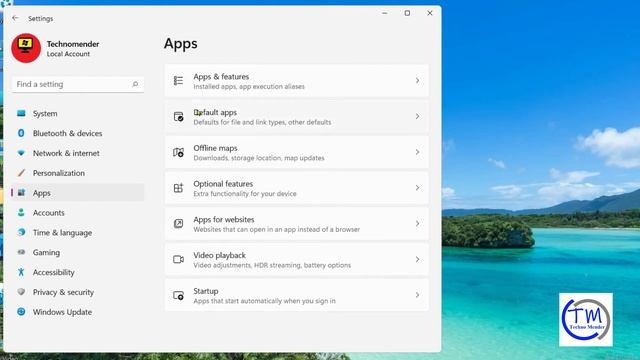Click the Gaming controller icon
Image resolution: width=640 pixels, height=360 pixels.
click(21, 252)
